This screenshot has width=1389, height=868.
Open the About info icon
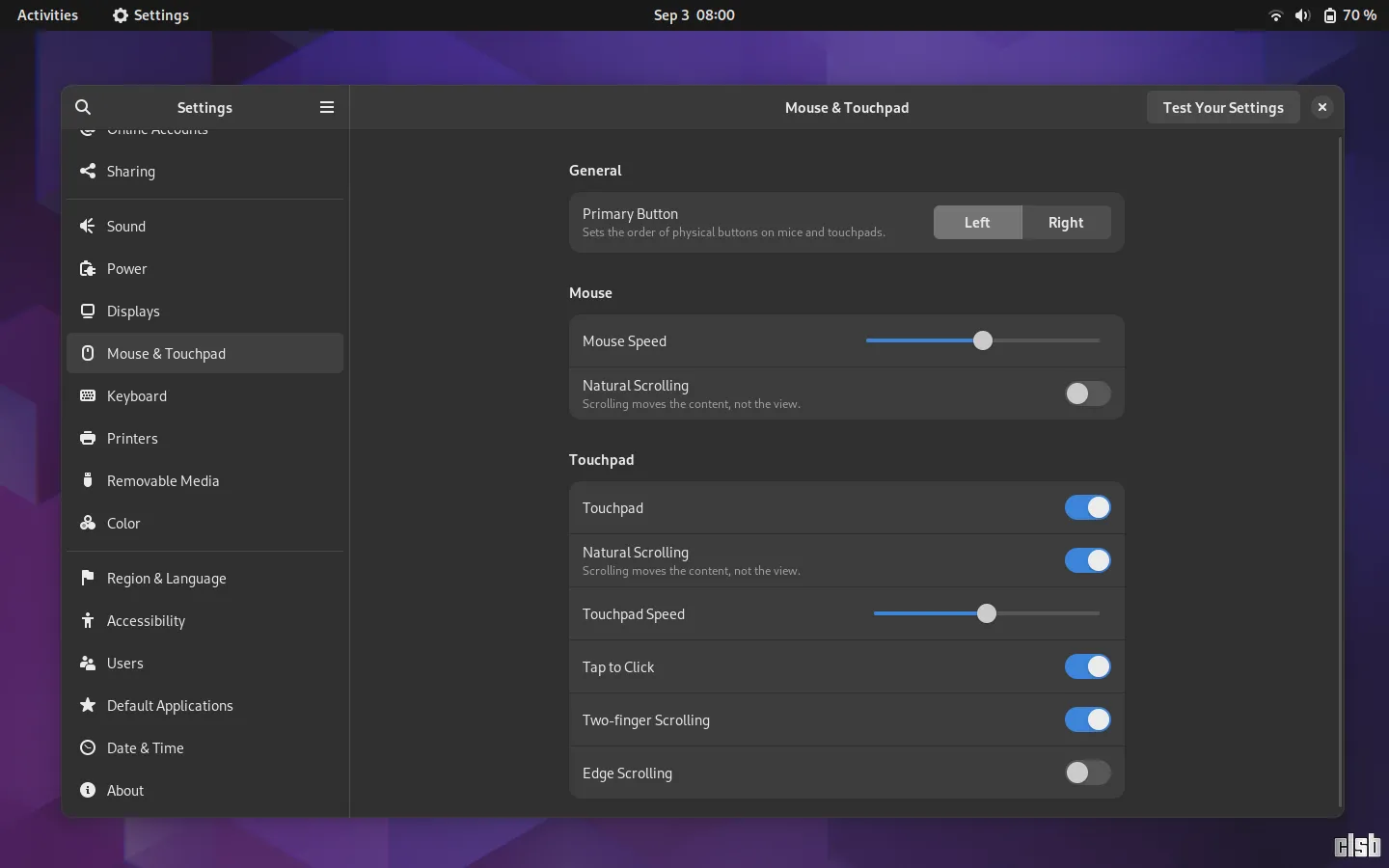pos(88,790)
